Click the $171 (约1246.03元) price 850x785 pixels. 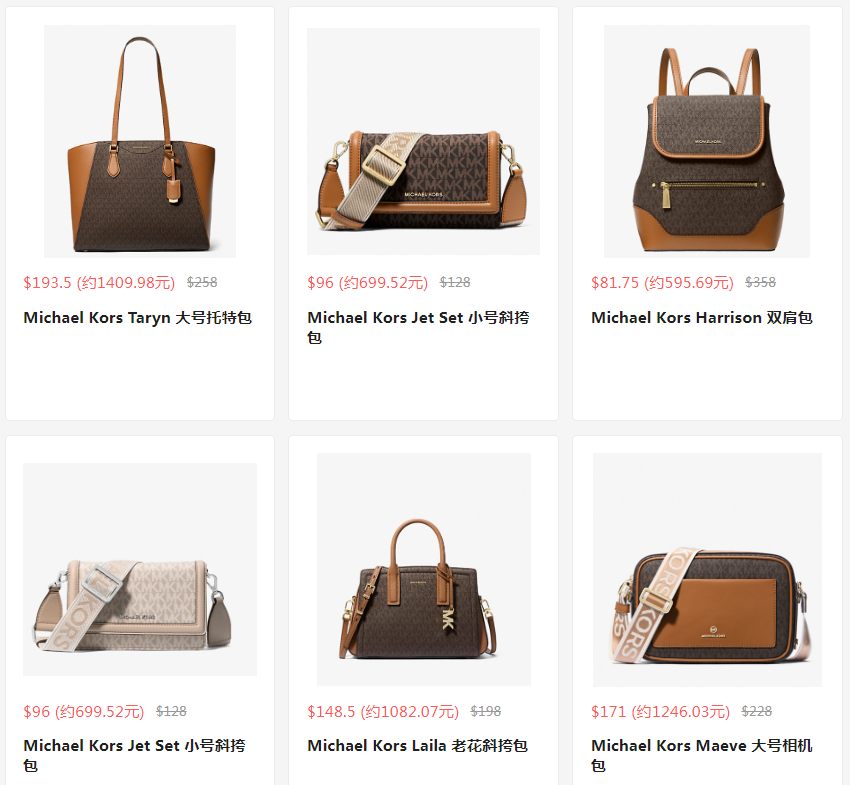[661, 711]
